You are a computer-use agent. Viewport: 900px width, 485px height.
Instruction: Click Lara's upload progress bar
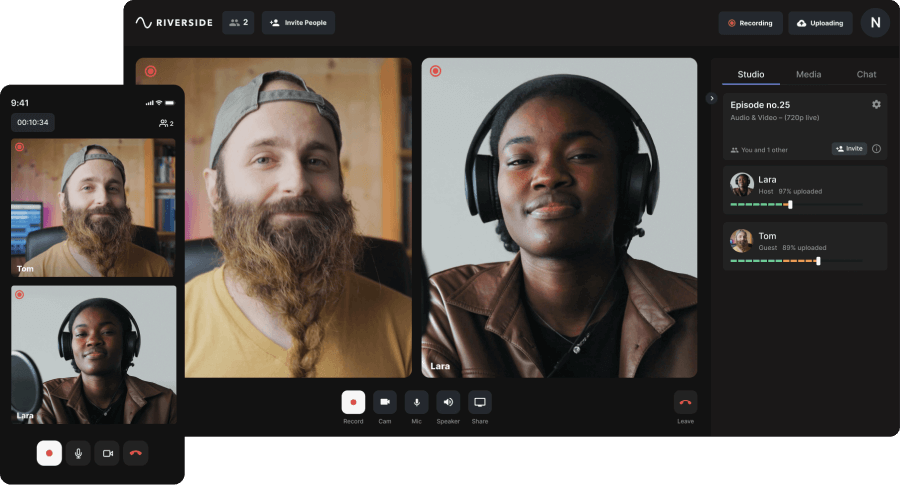coord(796,205)
